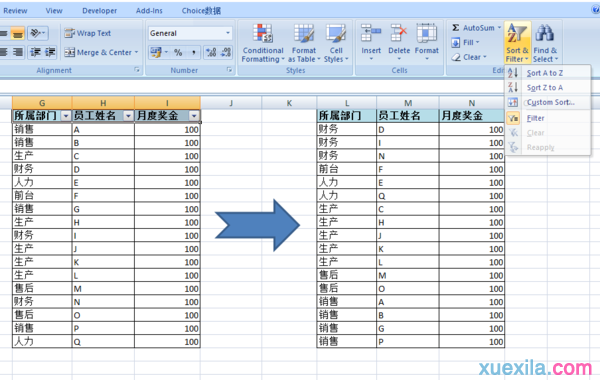600x380 pixels.
Task: Click the Wrap Text button
Action: pyautogui.click(x=88, y=33)
